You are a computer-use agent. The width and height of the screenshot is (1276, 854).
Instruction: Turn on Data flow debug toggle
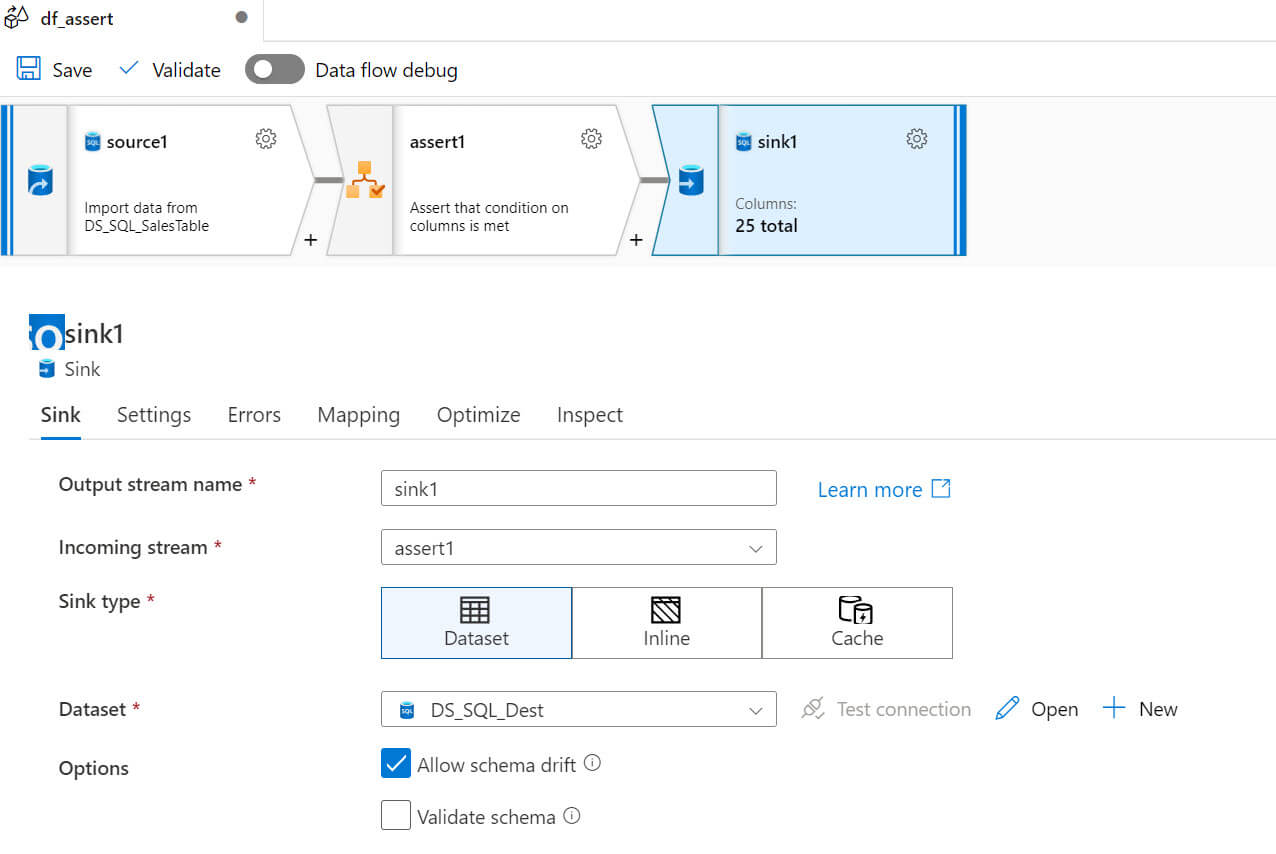pos(274,69)
